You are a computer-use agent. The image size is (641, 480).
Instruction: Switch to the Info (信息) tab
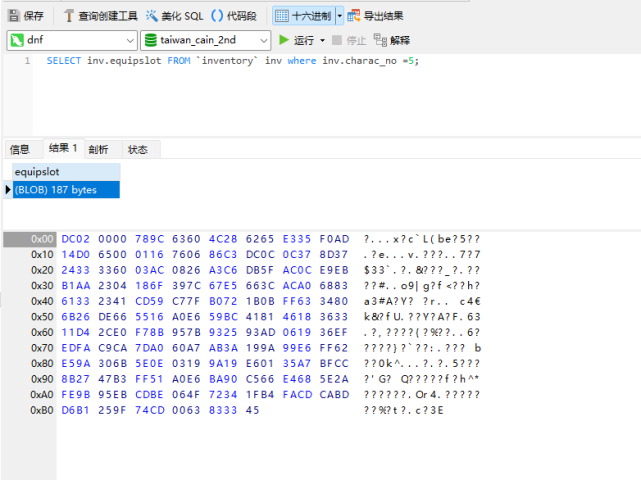click(20, 149)
